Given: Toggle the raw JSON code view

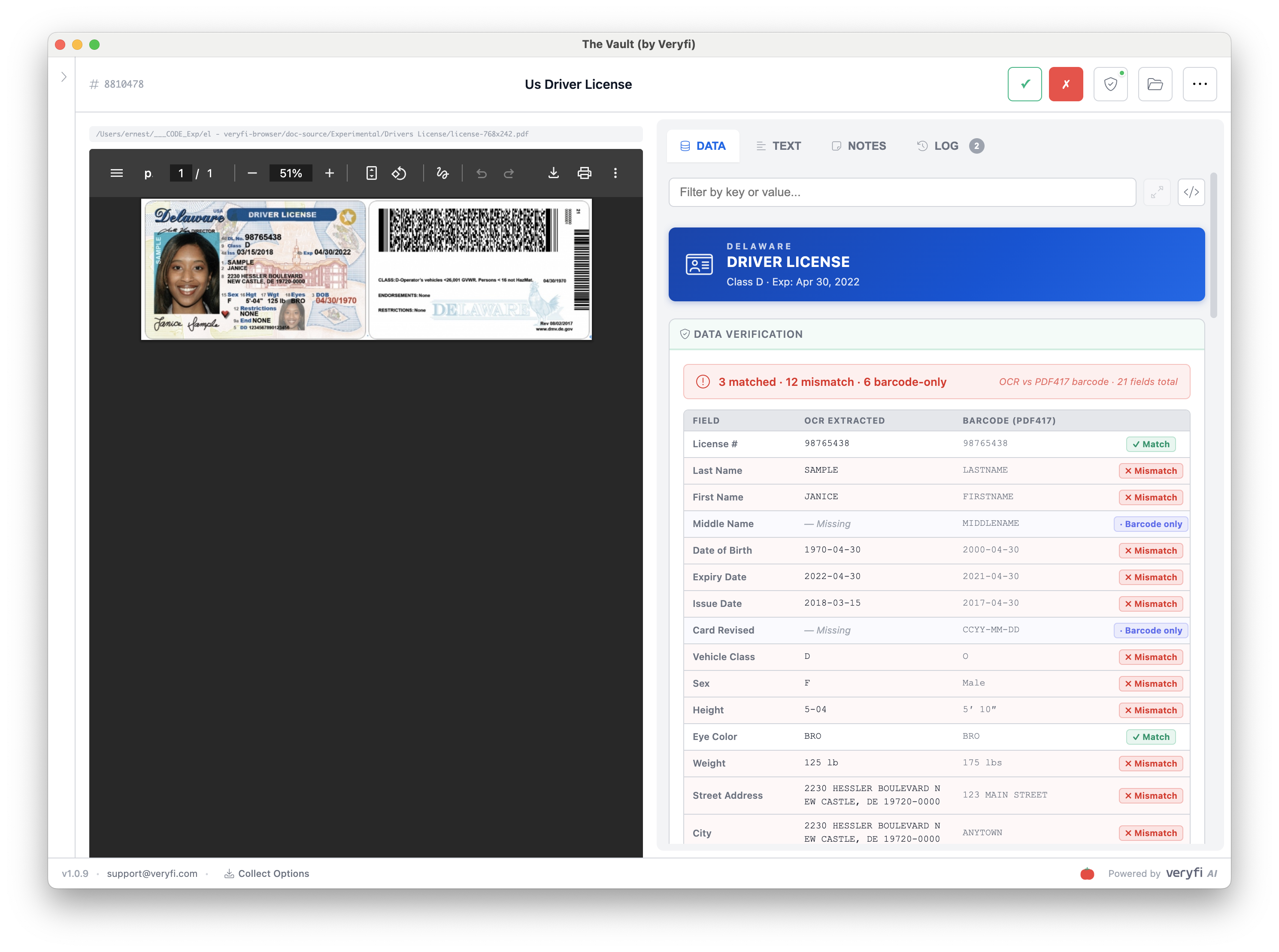Looking at the screenshot, I should point(1191,192).
